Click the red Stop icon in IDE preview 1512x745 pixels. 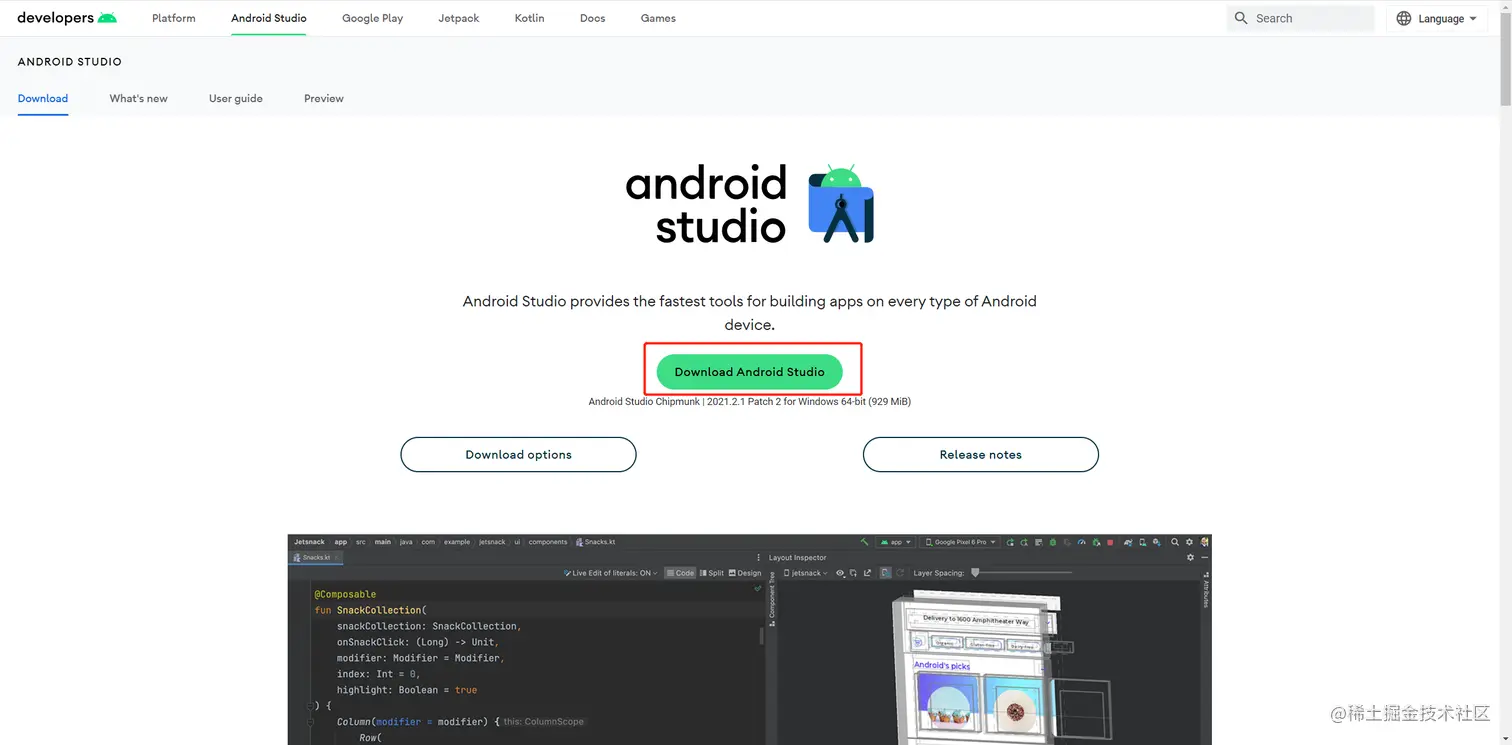click(1110, 542)
